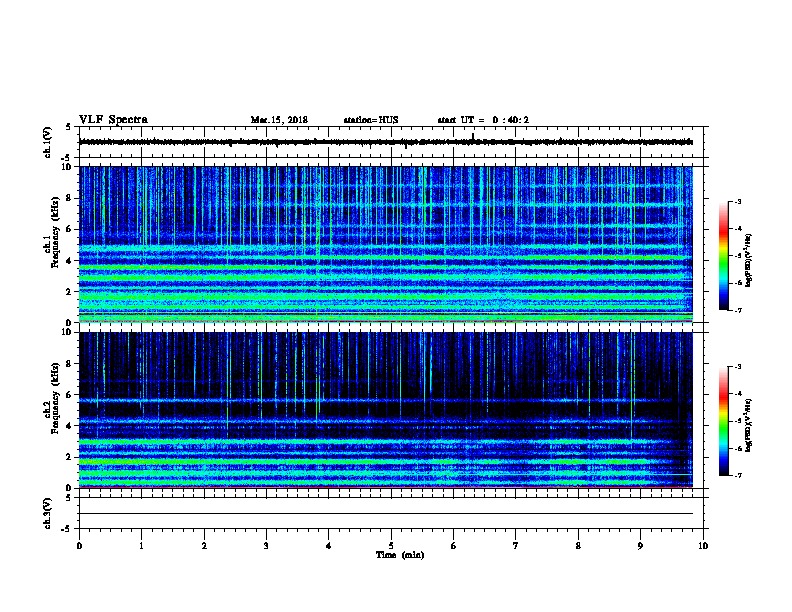792x612 pixels.
Task: Click time axis tick label "6"
Action: 454,546
